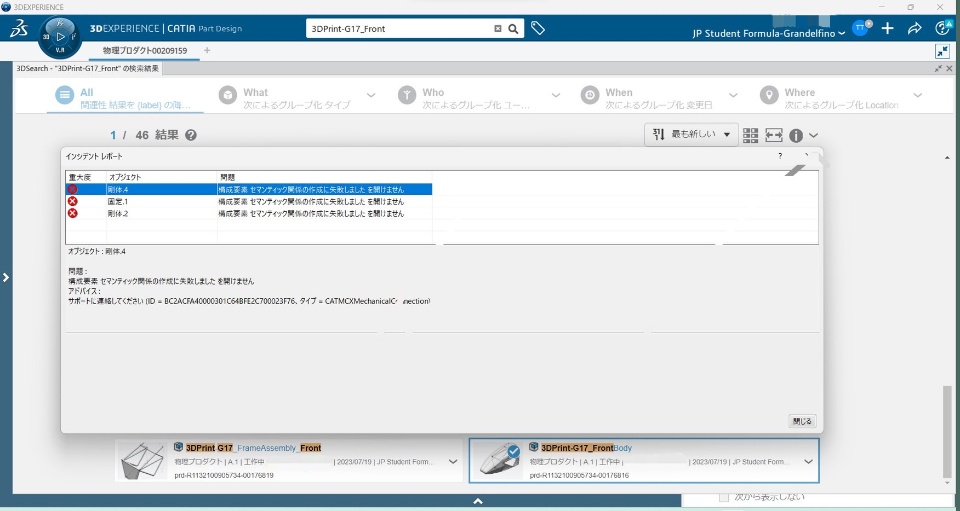Select the All results filter tab

[126, 99]
